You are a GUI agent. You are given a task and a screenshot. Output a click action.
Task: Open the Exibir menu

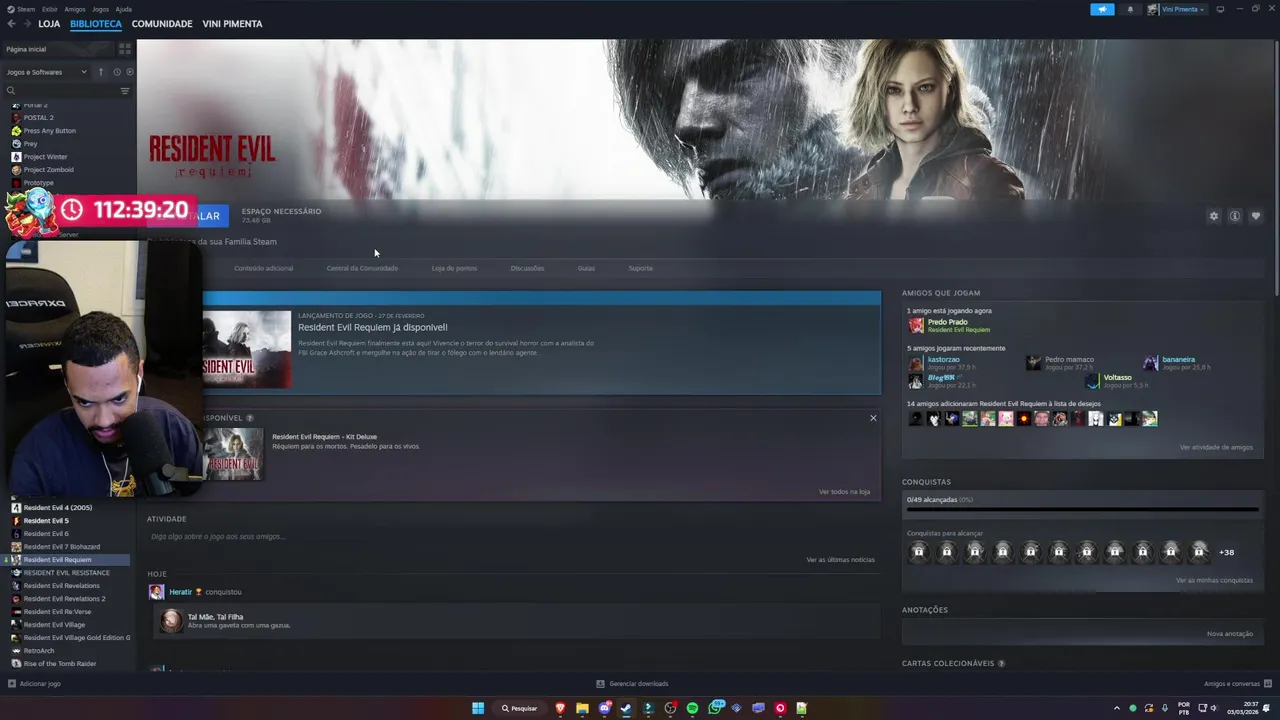(49, 9)
